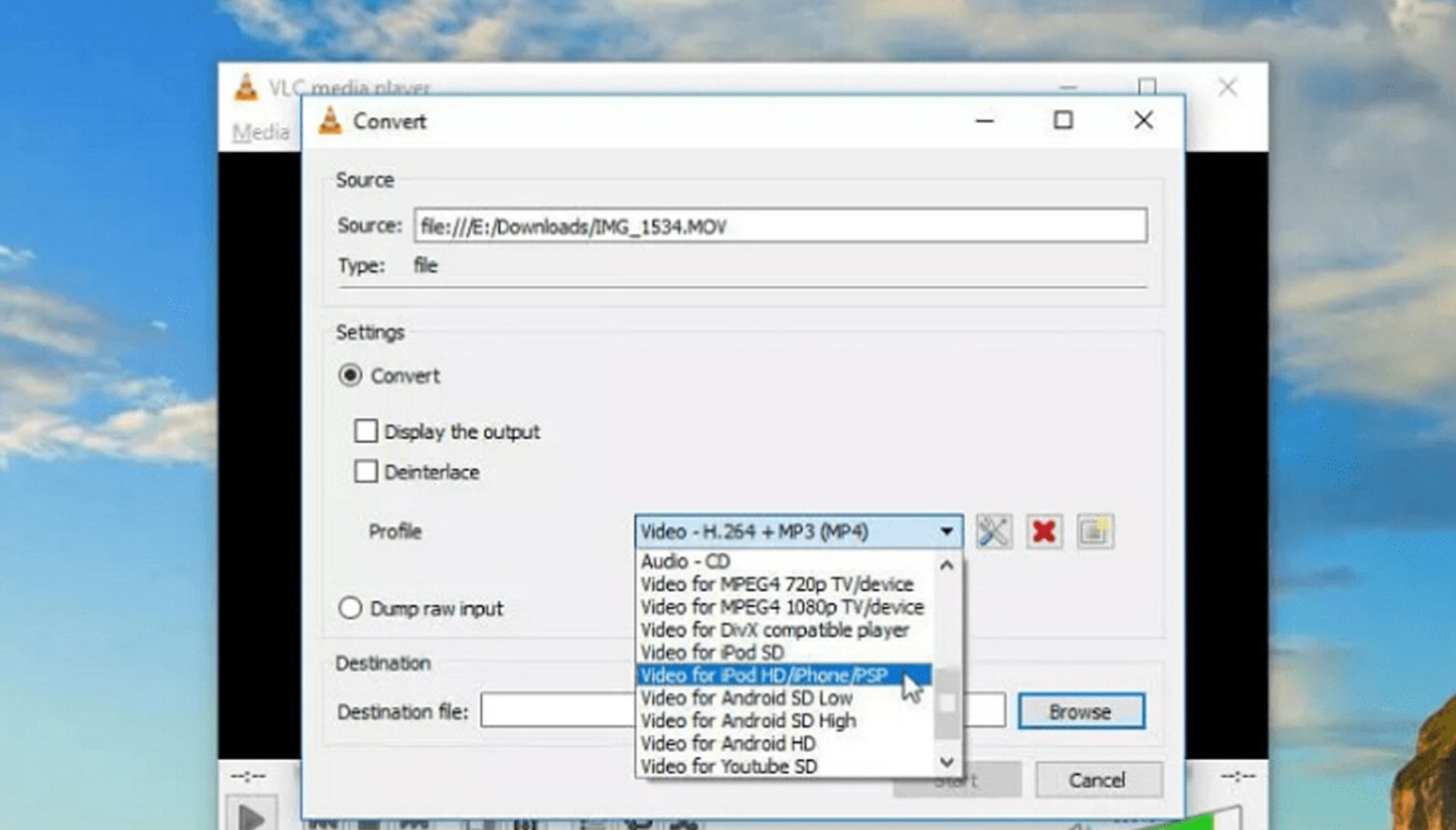Select the Dump raw input option

pos(350,608)
